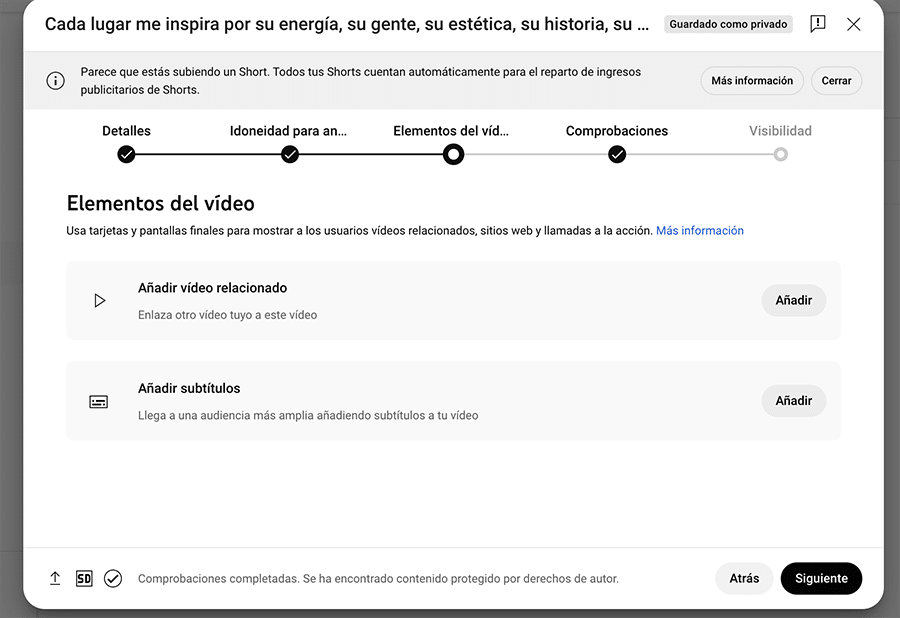Click the info icon in the Shorts notice banner
The image size is (900, 618).
pos(55,81)
